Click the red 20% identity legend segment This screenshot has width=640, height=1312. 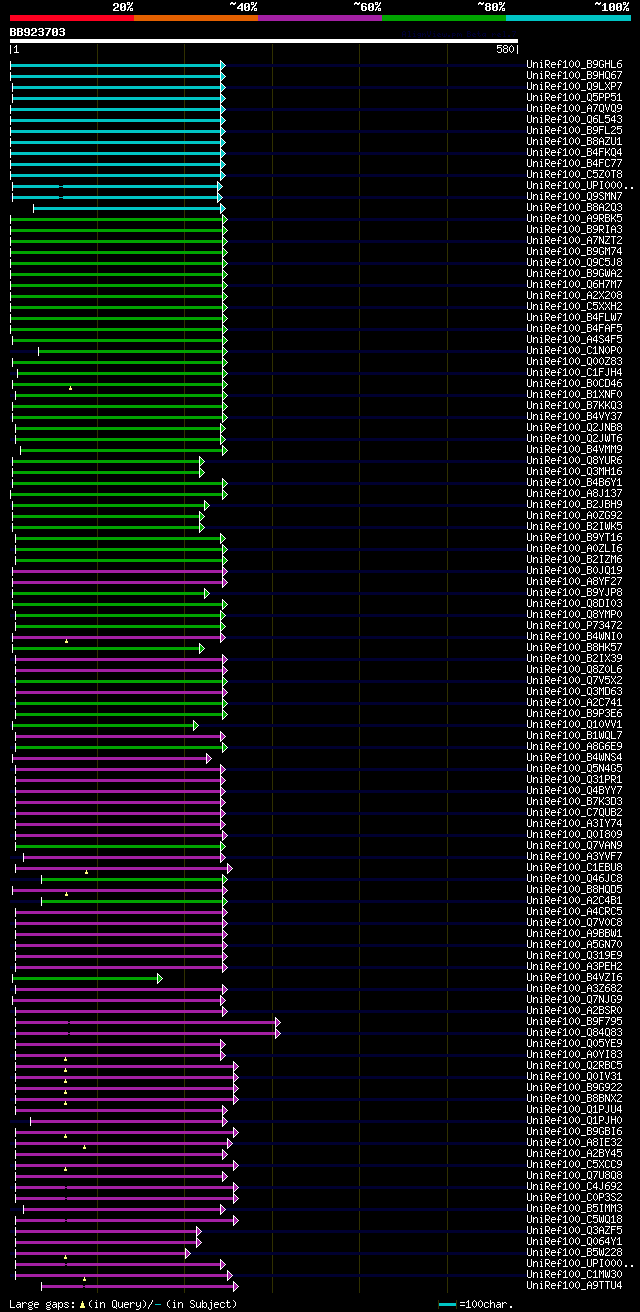[x=72, y=17]
